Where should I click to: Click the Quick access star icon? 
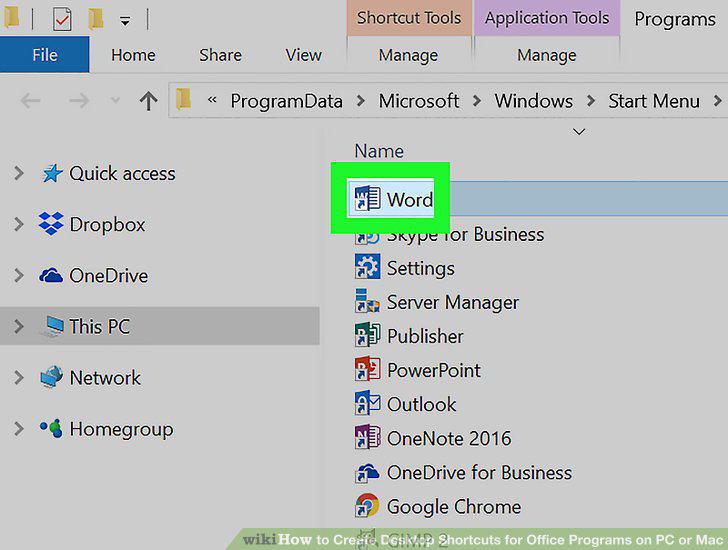point(52,173)
